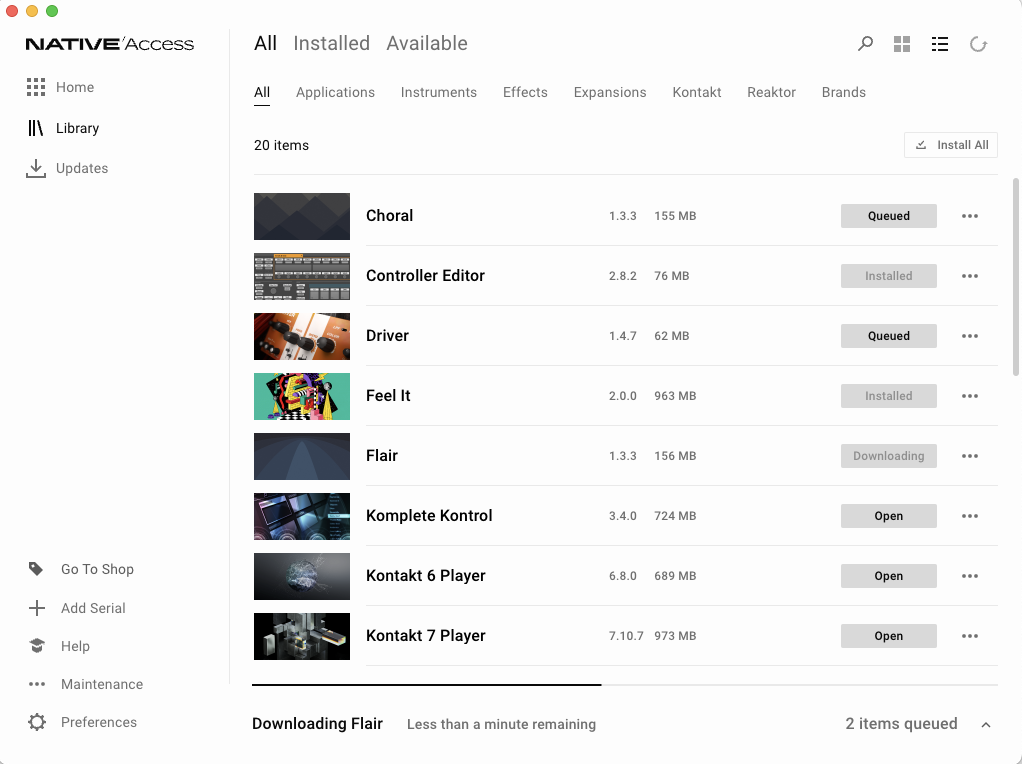Select the Library sidebar label
1022x764 pixels.
(x=78, y=128)
